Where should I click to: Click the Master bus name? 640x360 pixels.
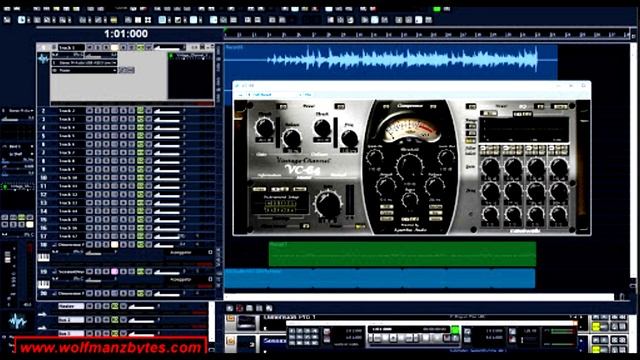click(71, 306)
